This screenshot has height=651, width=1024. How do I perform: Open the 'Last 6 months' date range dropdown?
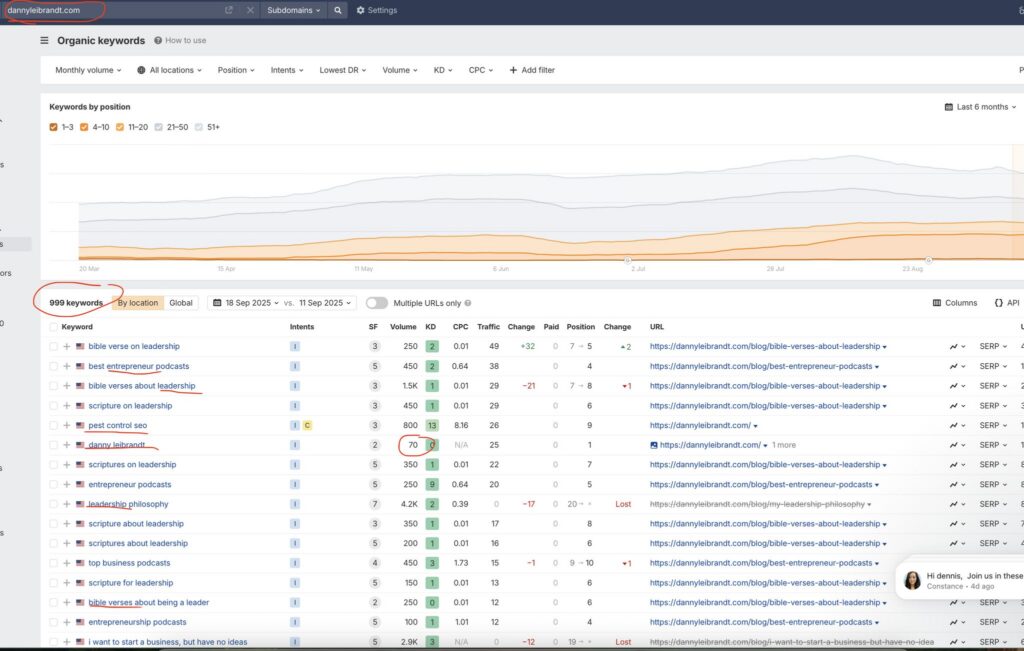(x=981, y=107)
